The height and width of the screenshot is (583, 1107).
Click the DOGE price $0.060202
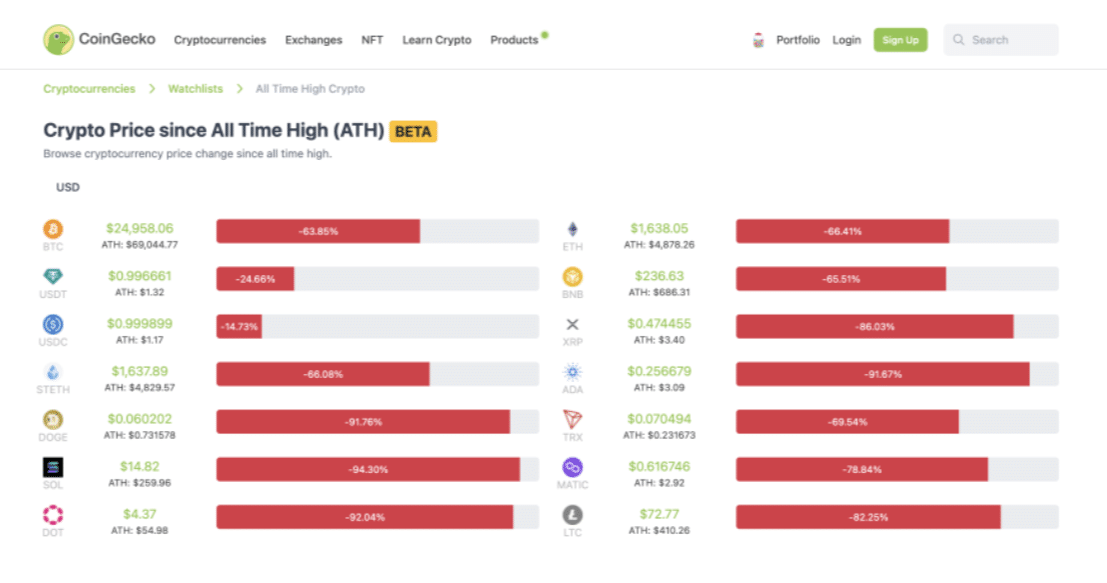tap(140, 419)
